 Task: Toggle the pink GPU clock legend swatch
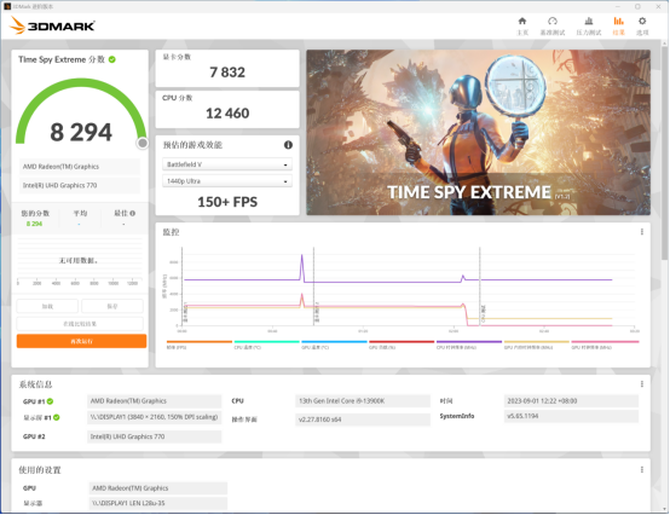pyautogui.click(x=605, y=342)
